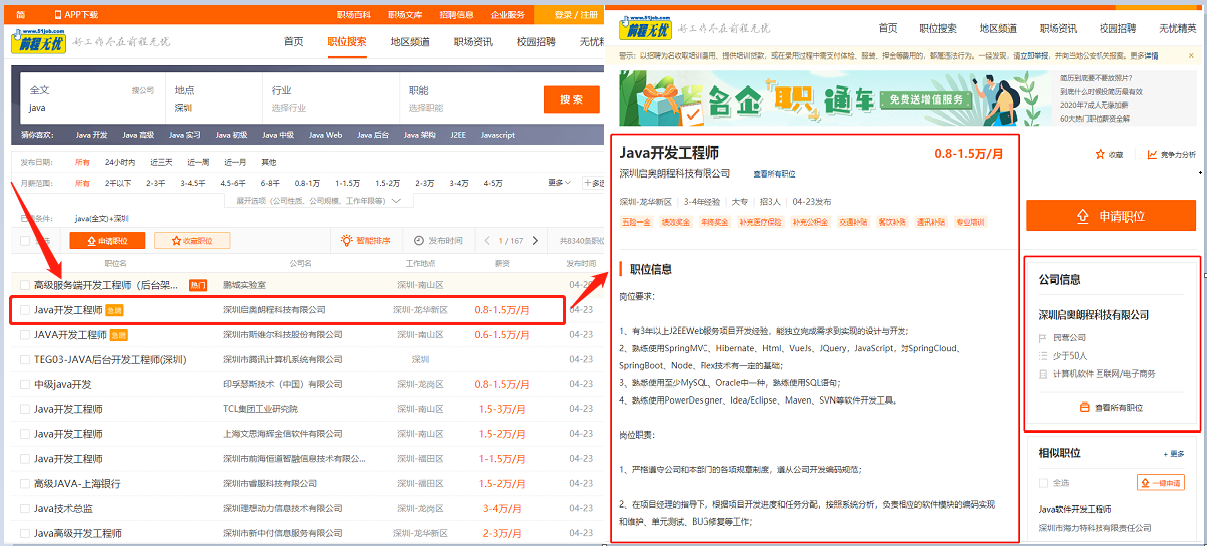Open APP下载 with the phone icon
Image resolution: width=1207 pixels, height=546 pixels.
click(x=76, y=15)
